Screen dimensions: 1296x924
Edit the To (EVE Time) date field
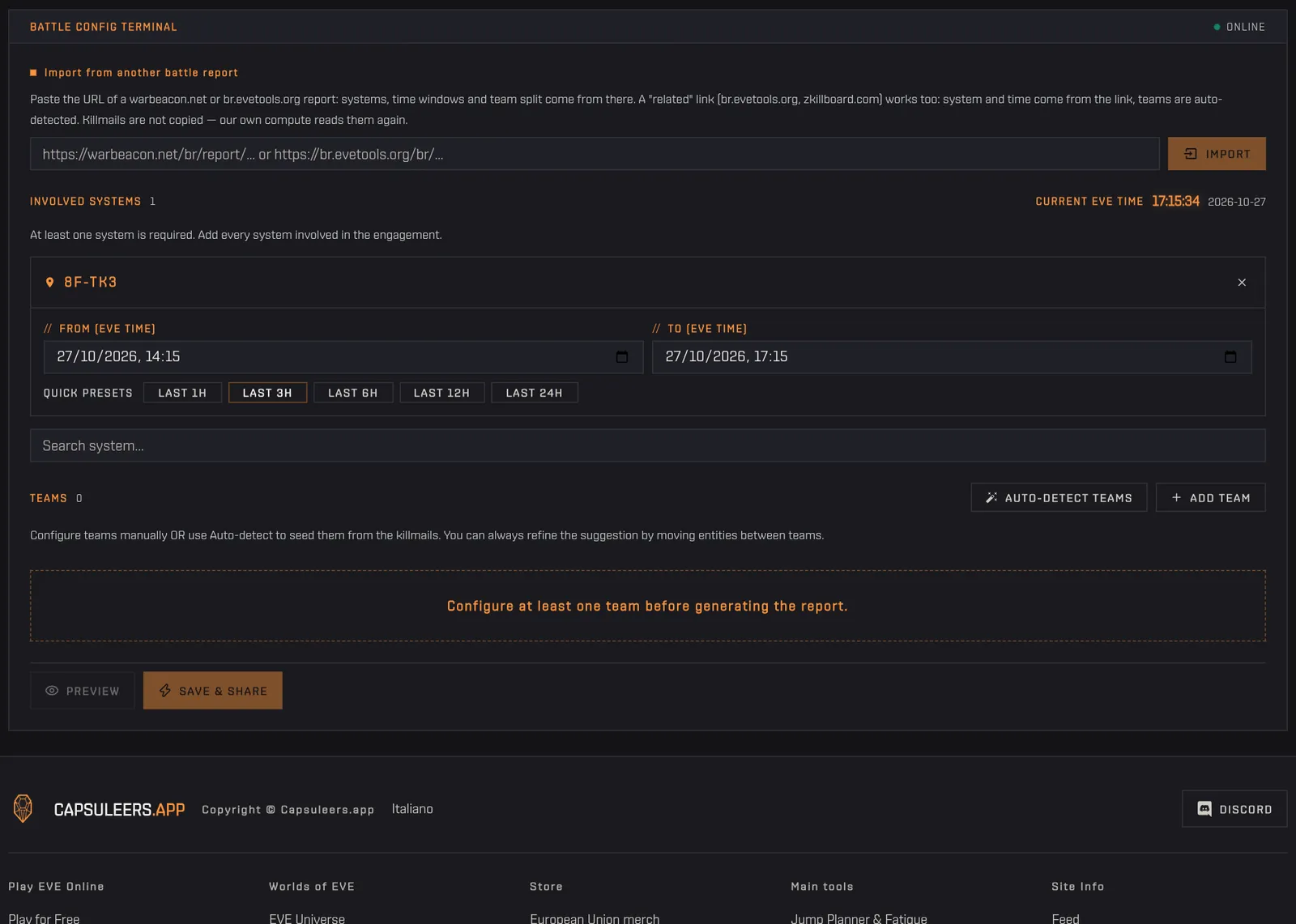point(952,357)
